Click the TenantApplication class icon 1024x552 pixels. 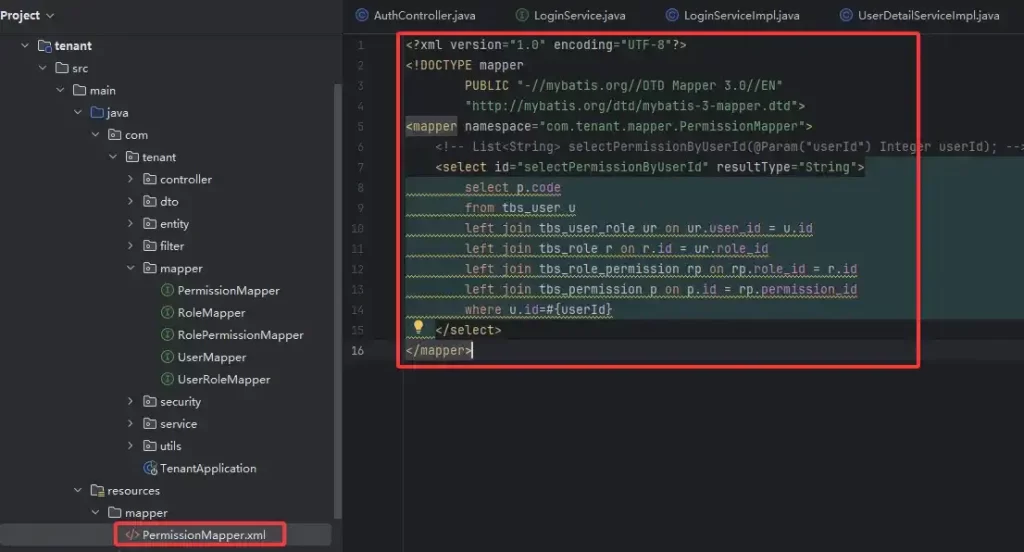click(151, 468)
